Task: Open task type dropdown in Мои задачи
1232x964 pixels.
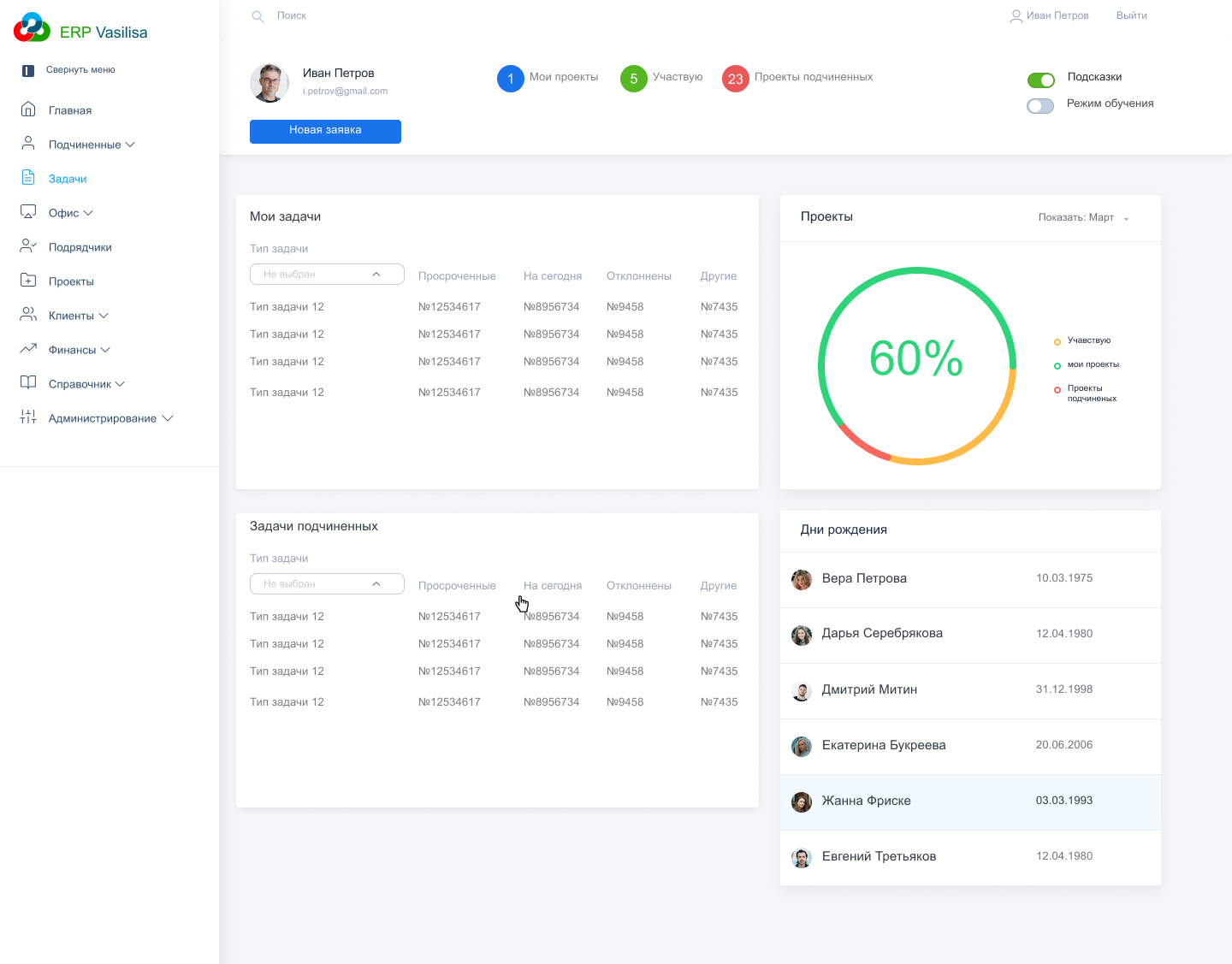Action: [x=327, y=275]
